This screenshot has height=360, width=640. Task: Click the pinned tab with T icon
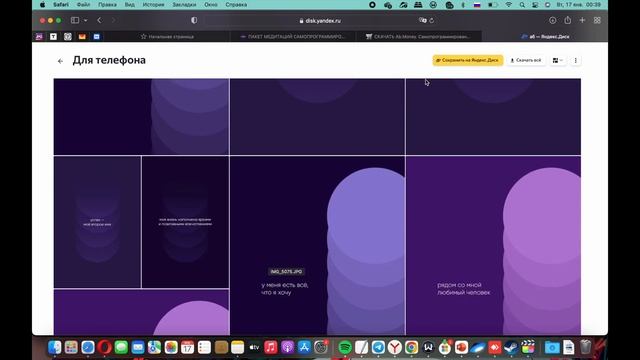coord(53,36)
